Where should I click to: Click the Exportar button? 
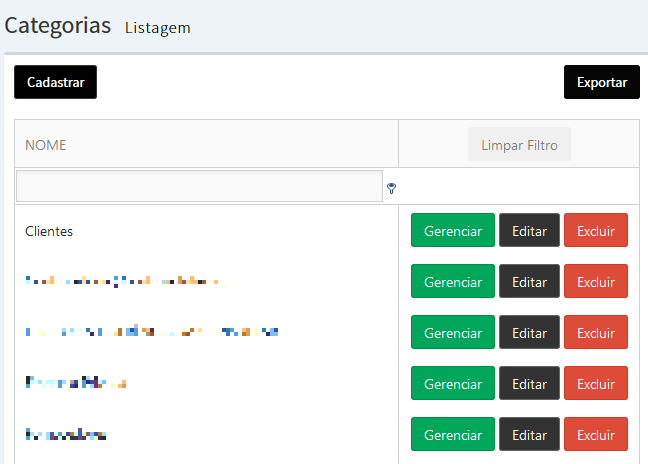click(602, 82)
